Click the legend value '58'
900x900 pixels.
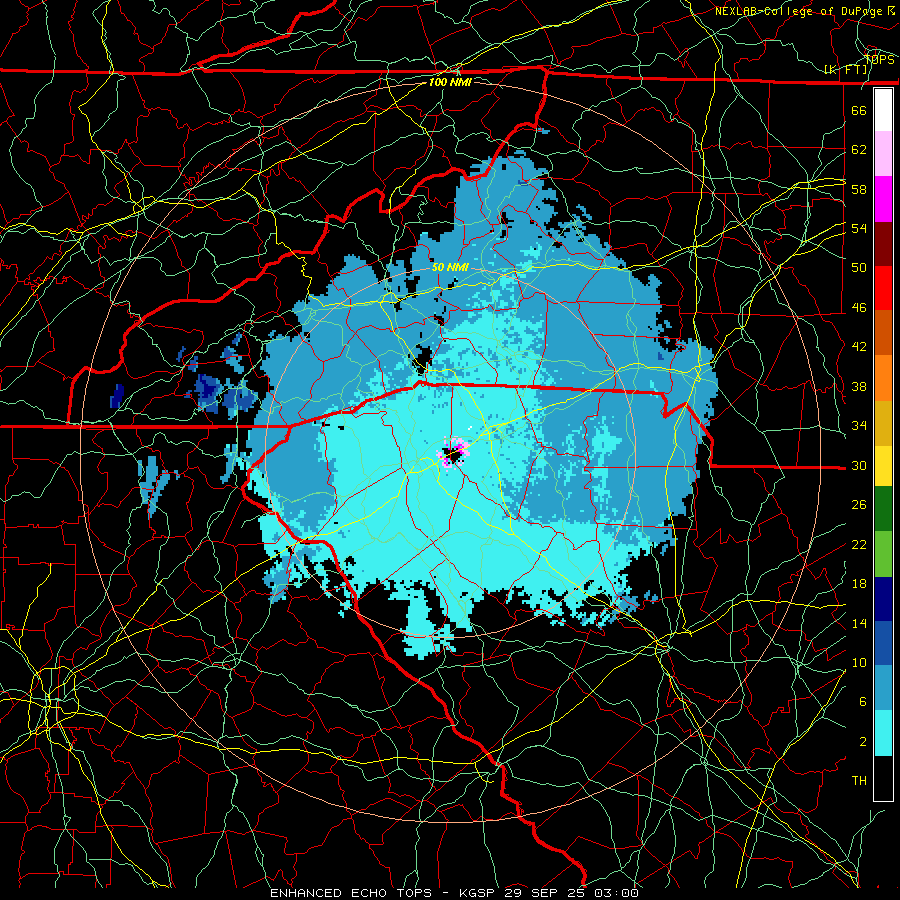(859, 189)
